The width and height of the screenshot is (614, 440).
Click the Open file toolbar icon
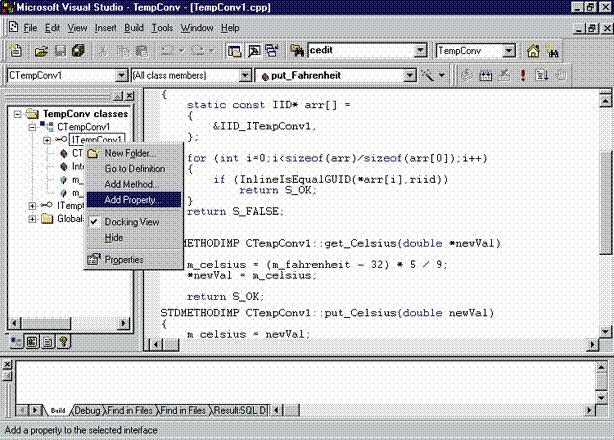pyautogui.click(x=41, y=51)
